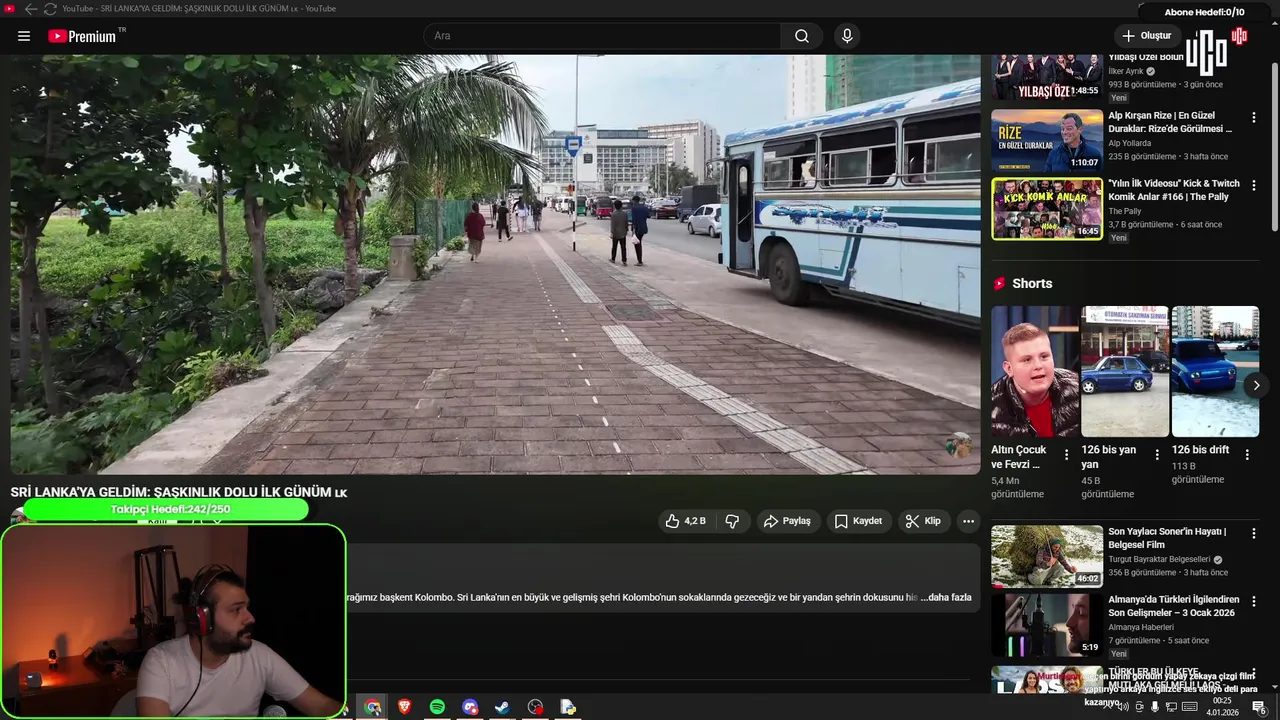Show next Shorts with right chevron

tap(1256, 385)
